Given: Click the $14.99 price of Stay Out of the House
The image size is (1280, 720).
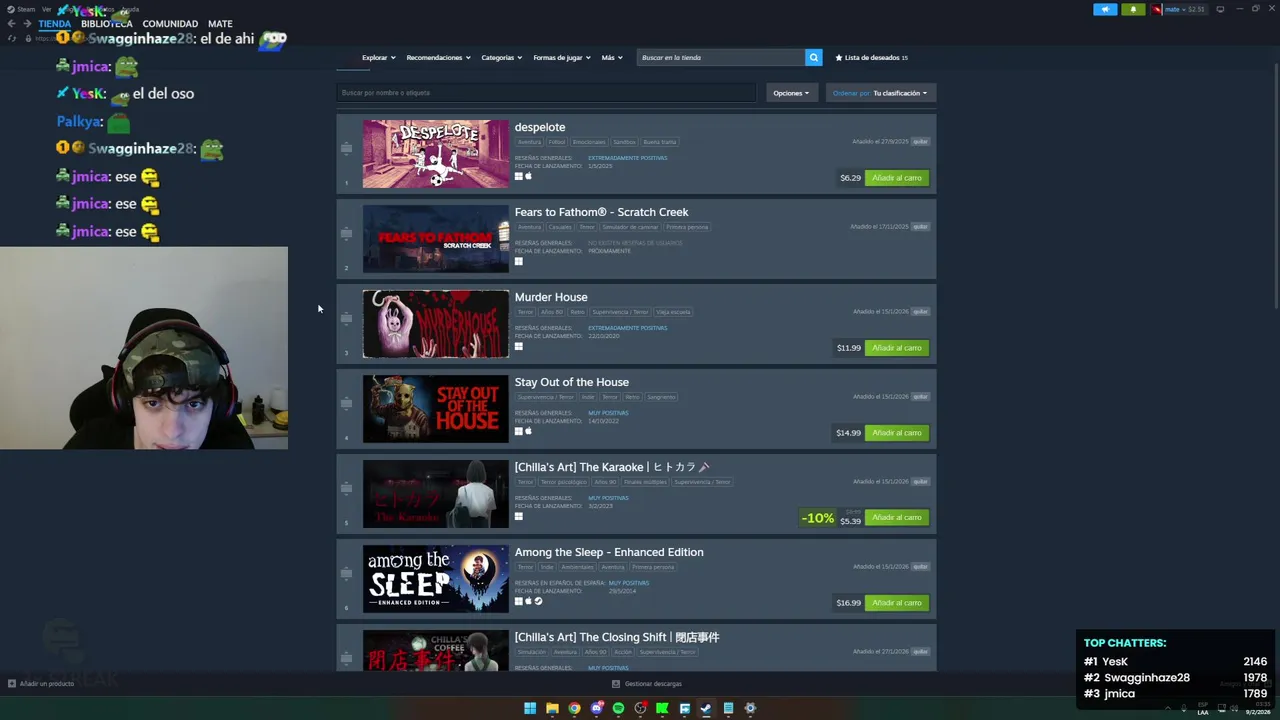Looking at the screenshot, I should pyautogui.click(x=849, y=433).
